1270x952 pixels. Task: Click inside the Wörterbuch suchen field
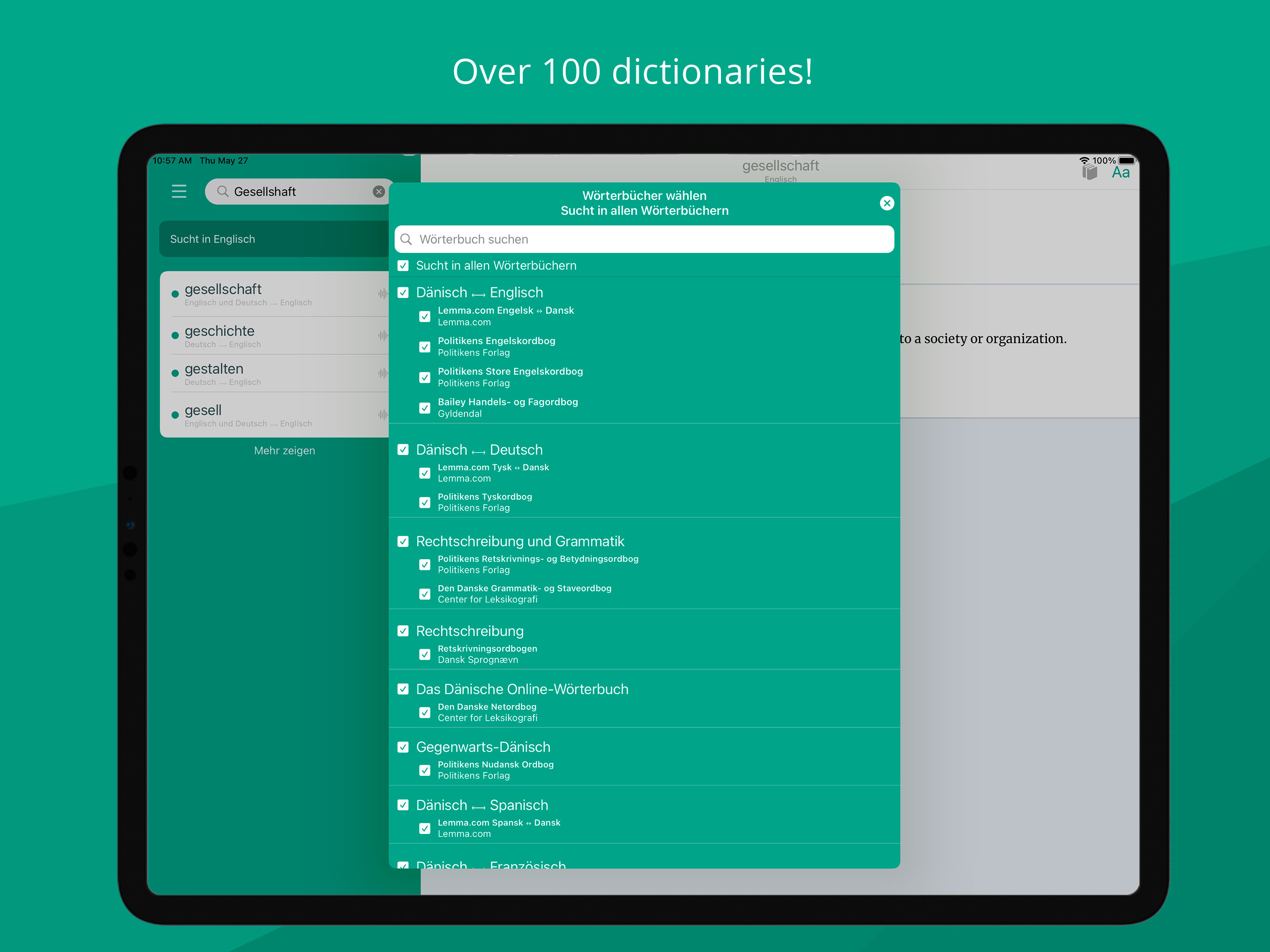coord(644,239)
